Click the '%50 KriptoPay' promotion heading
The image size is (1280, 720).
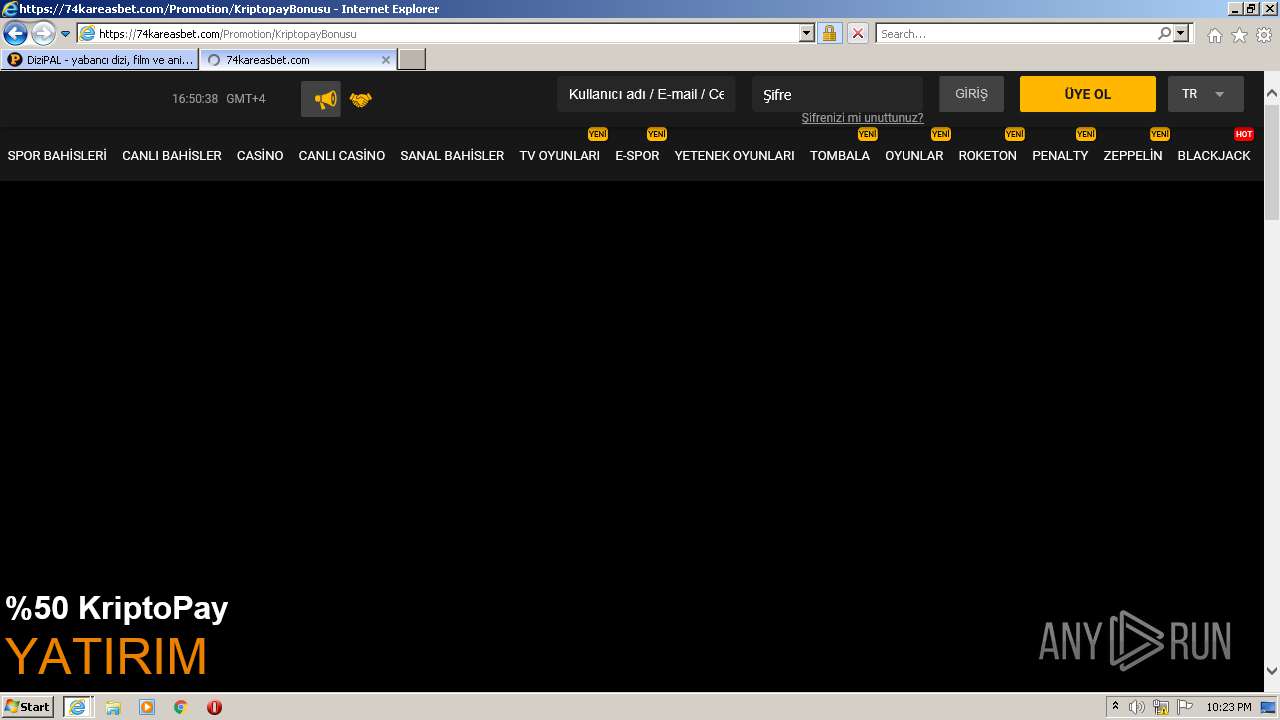pyautogui.click(x=117, y=608)
